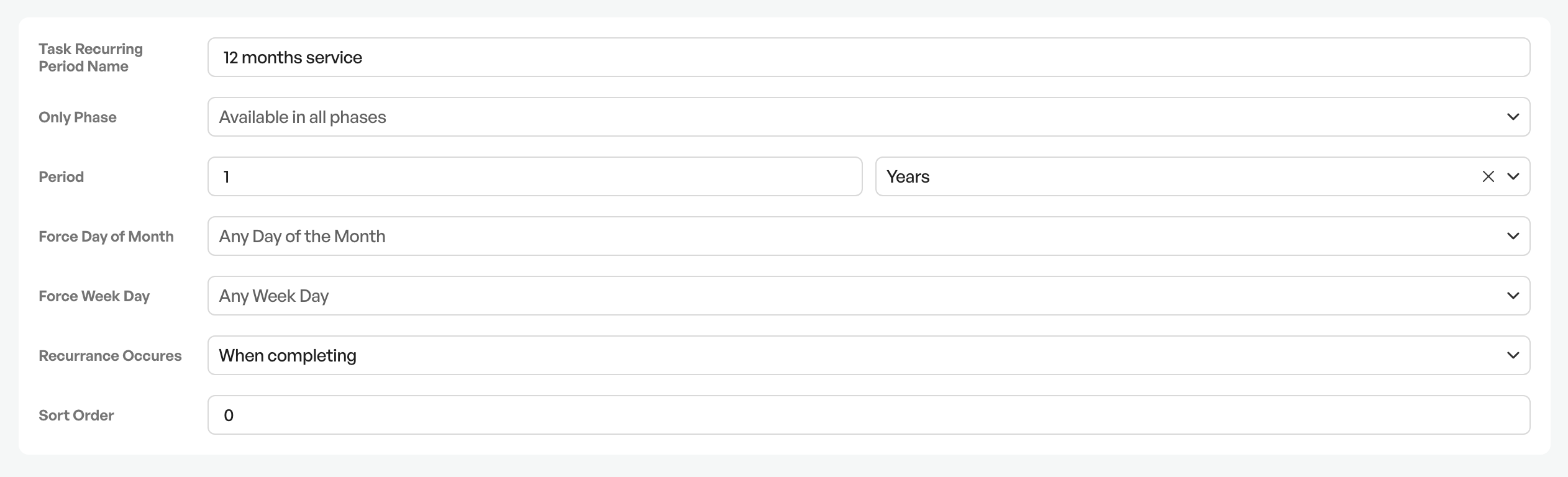Click the 'Recurrance Occures' label
The height and width of the screenshot is (477, 1568).
point(110,356)
